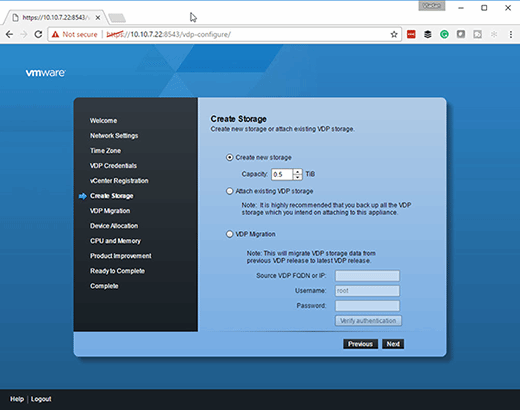Screen dimensions: 520x410
Task: Click the Next button
Action: [x=393, y=344]
